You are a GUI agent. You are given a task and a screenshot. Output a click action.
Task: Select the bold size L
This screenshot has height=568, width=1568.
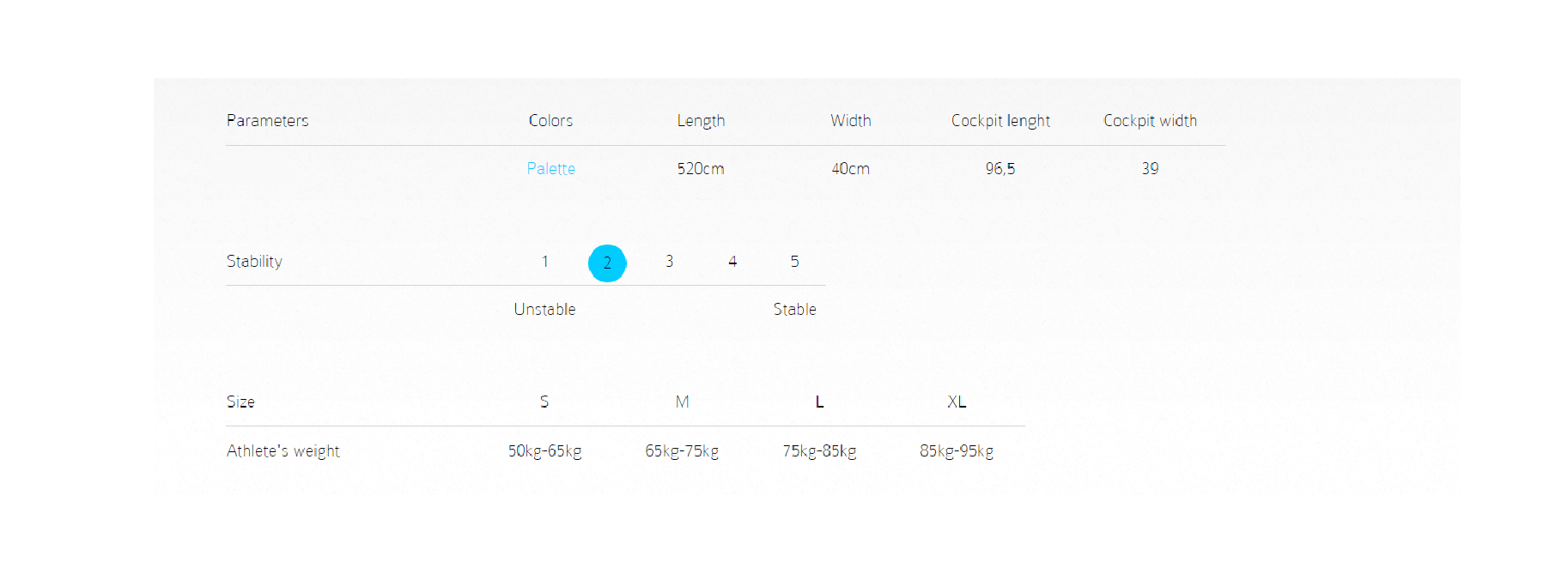pos(819,402)
